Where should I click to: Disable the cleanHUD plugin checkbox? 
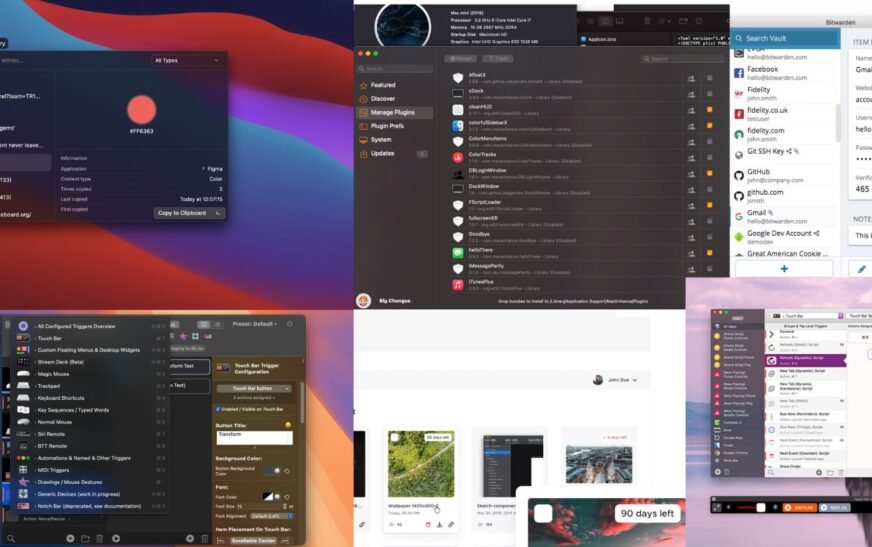tap(710, 110)
